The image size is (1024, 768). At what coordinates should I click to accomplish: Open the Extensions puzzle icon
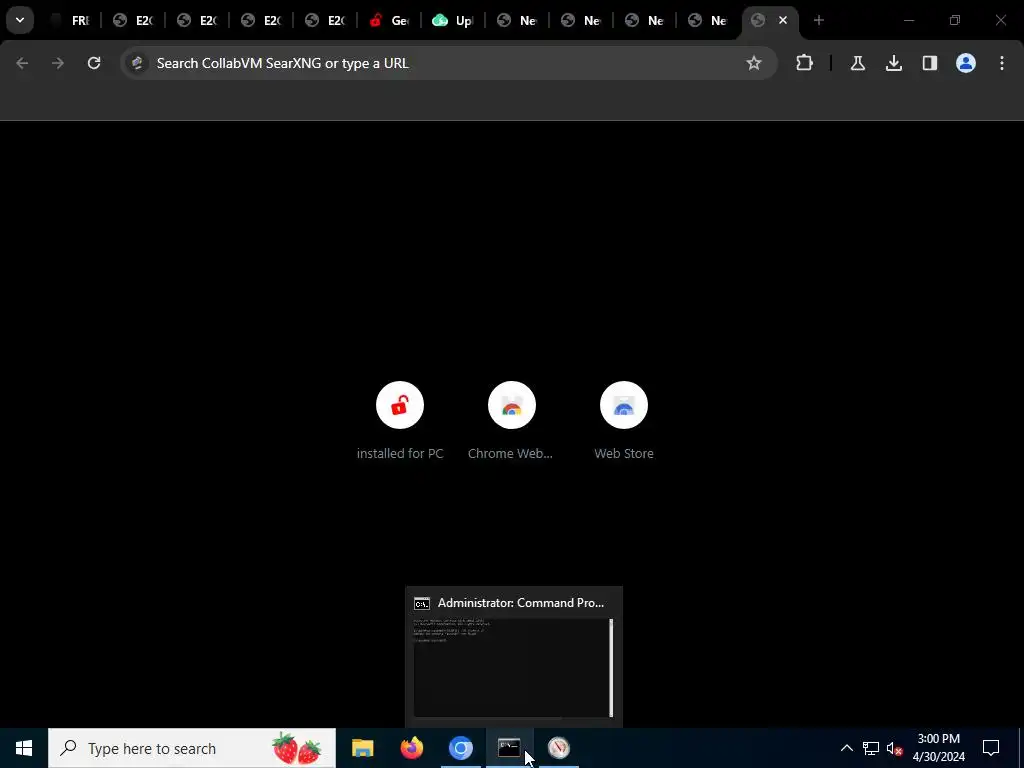805,63
